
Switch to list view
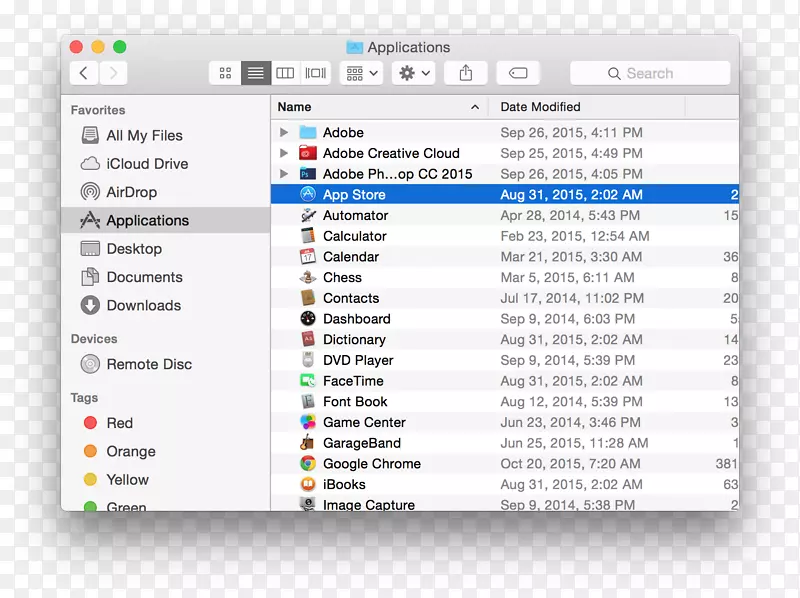pyautogui.click(x=256, y=73)
